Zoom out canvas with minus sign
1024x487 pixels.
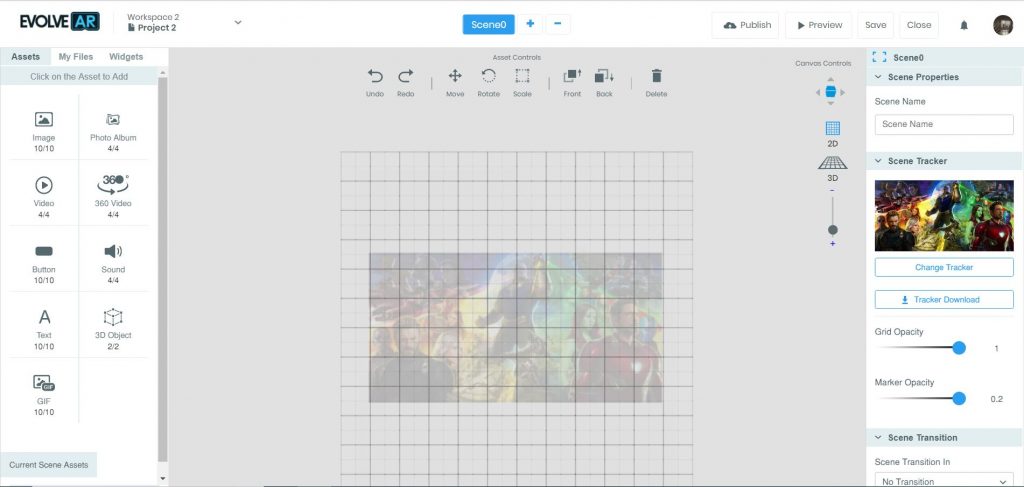pyautogui.click(x=832, y=191)
